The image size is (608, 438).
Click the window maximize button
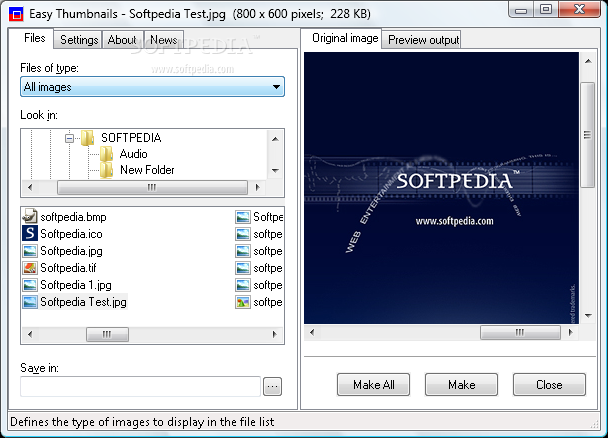point(546,9)
